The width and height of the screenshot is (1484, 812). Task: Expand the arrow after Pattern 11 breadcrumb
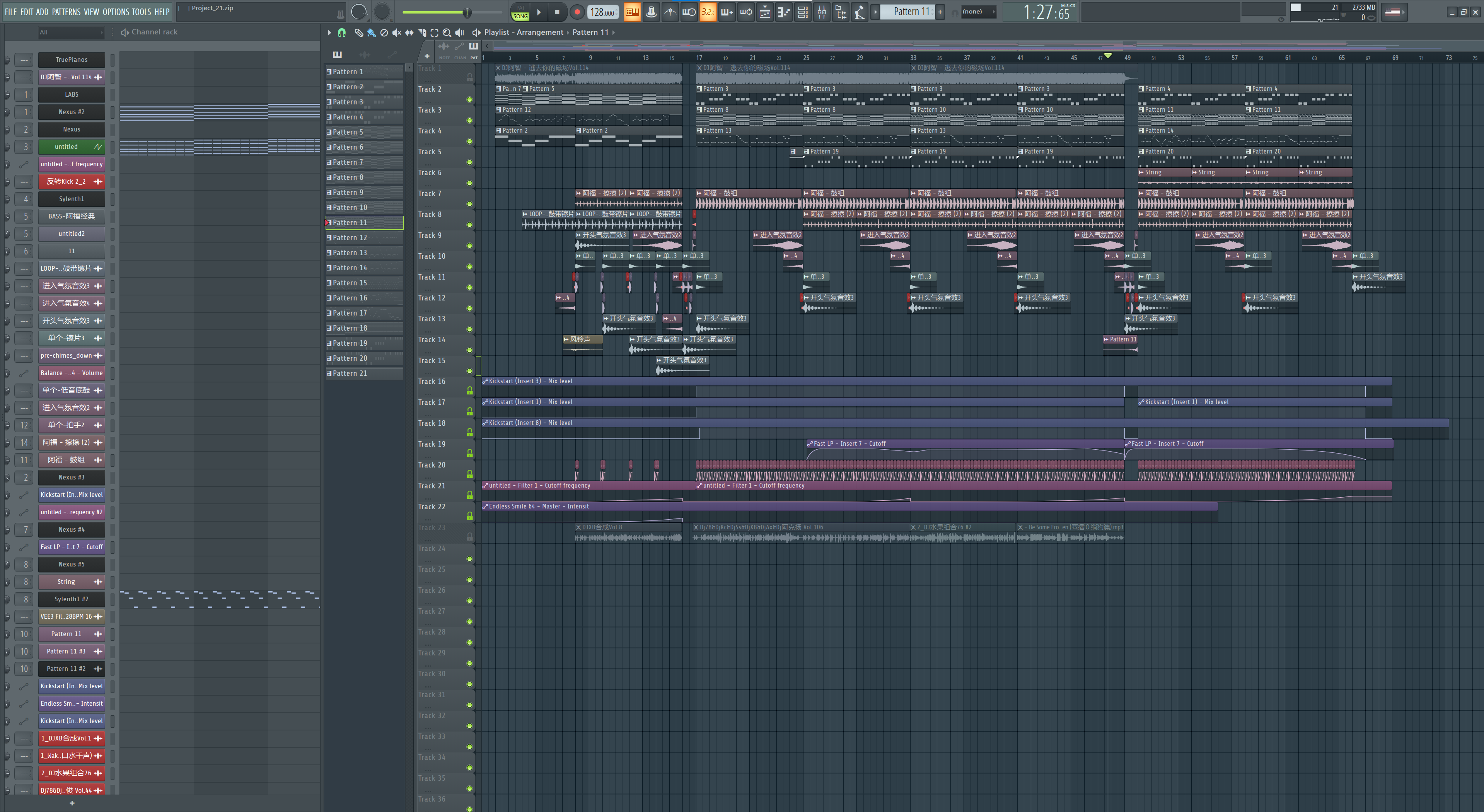point(614,32)
